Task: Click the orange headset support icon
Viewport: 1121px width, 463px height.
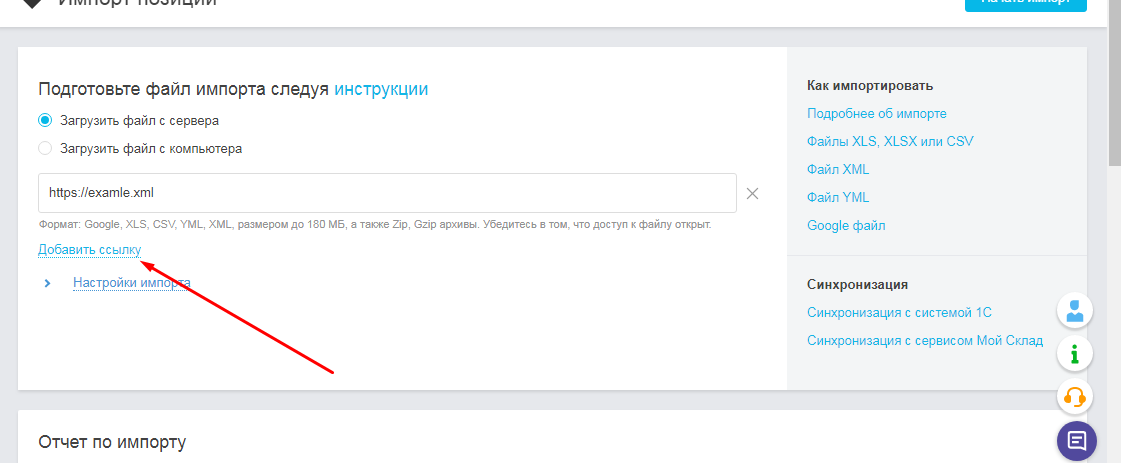Action: point(1075,397)
